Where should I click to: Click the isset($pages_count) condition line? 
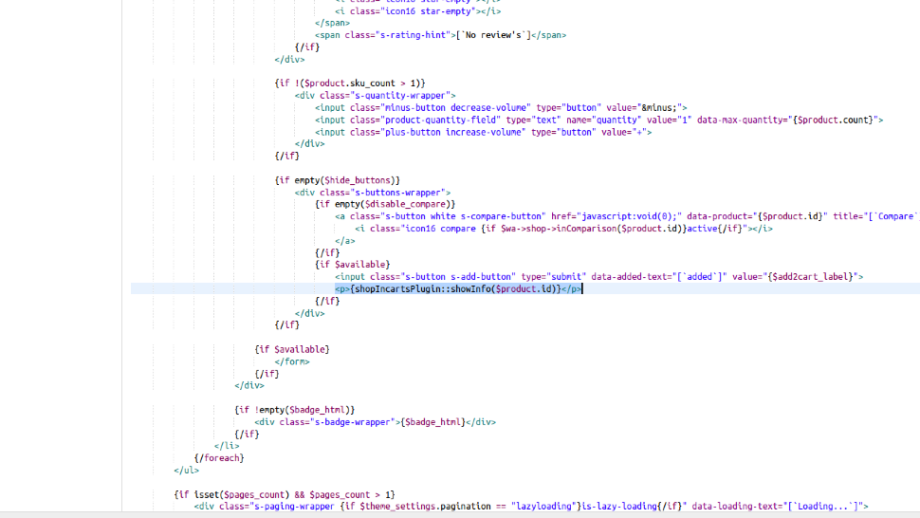285,494
